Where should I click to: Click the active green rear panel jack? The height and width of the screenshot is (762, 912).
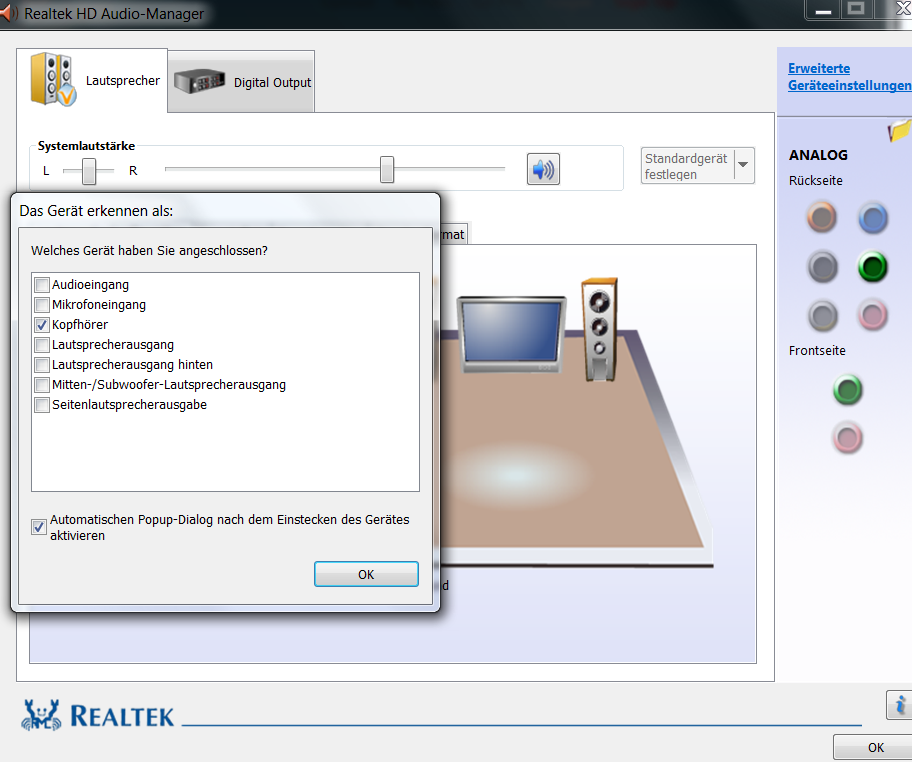(x=872, y=267)
